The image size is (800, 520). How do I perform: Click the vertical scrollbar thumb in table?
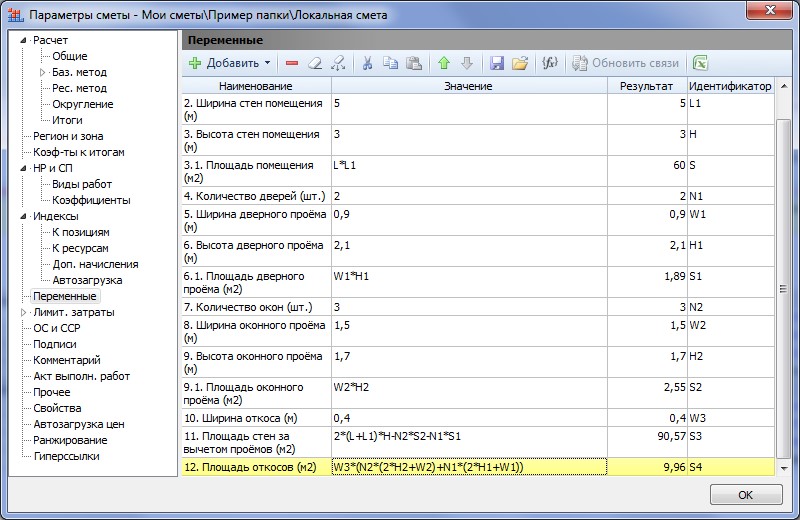[x=783, y=289]
